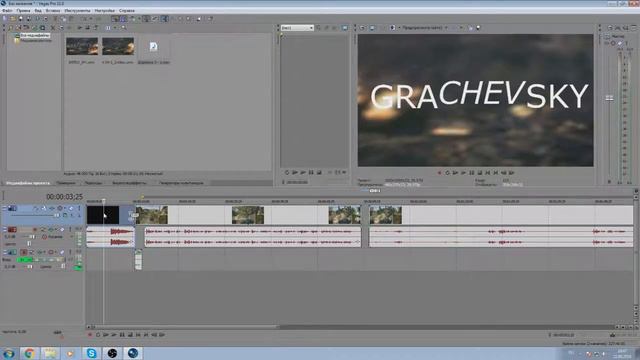Open Chrome from the Windows taskbar
640x360 pixels.
[29, 353]
